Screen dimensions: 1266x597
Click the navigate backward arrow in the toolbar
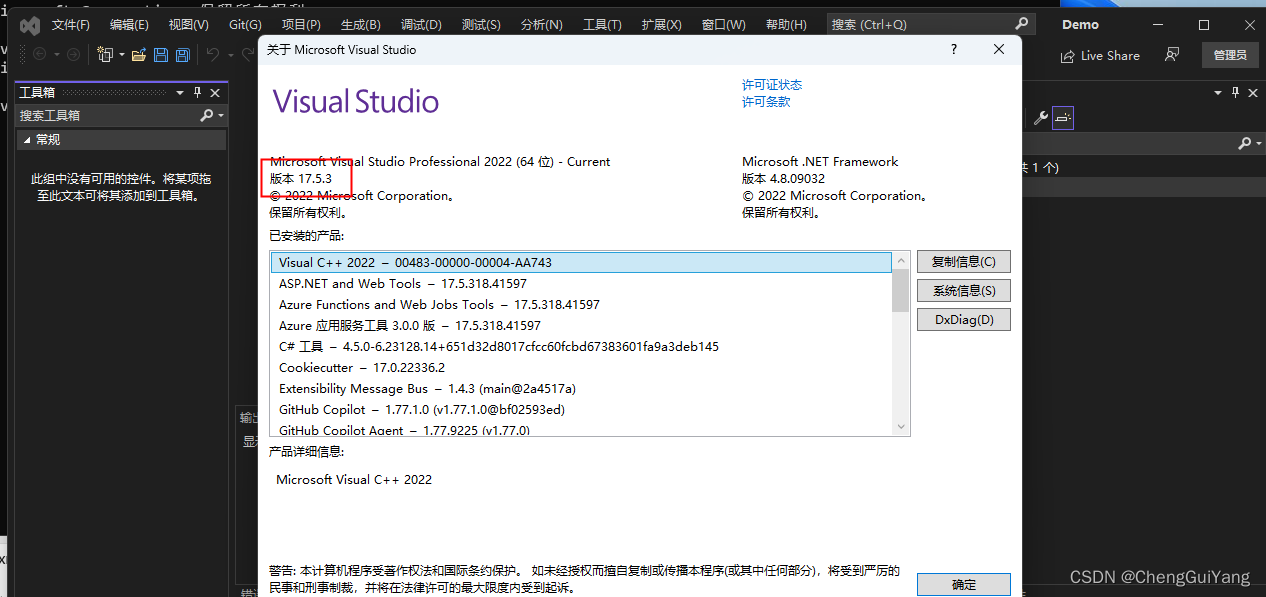[x=40, y=55]
